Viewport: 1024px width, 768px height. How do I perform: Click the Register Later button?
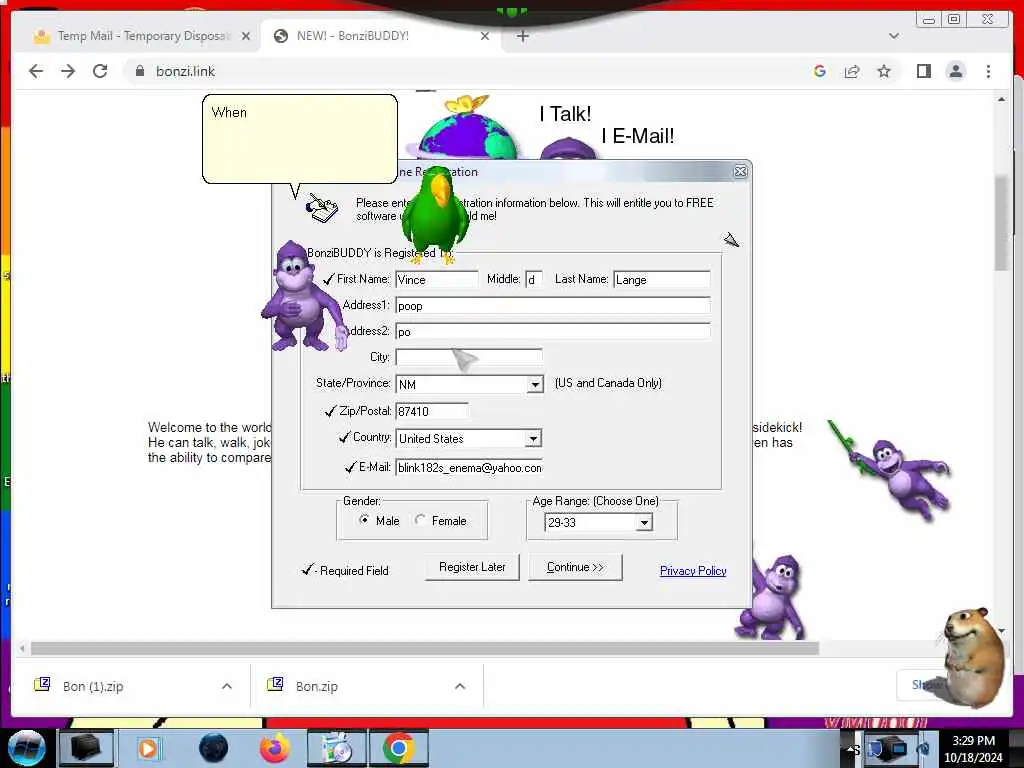(x=472, y=567)
